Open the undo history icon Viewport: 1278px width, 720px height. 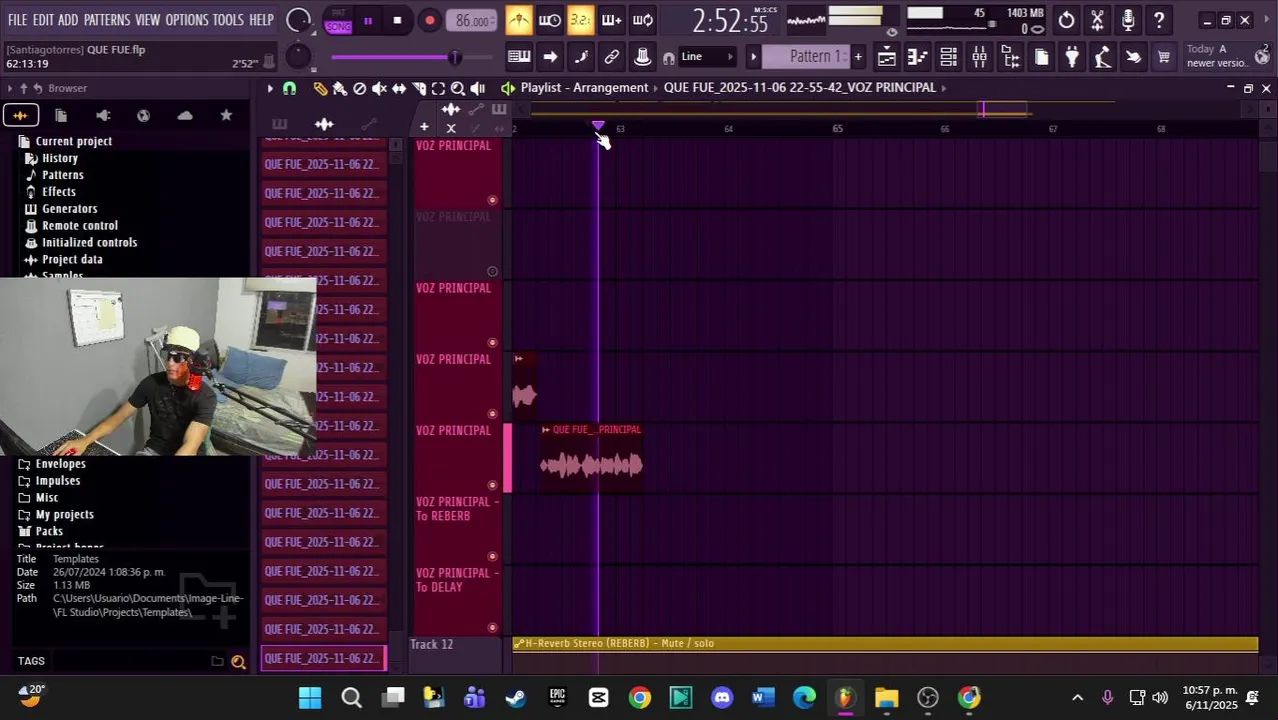(x=1067, y=20)
